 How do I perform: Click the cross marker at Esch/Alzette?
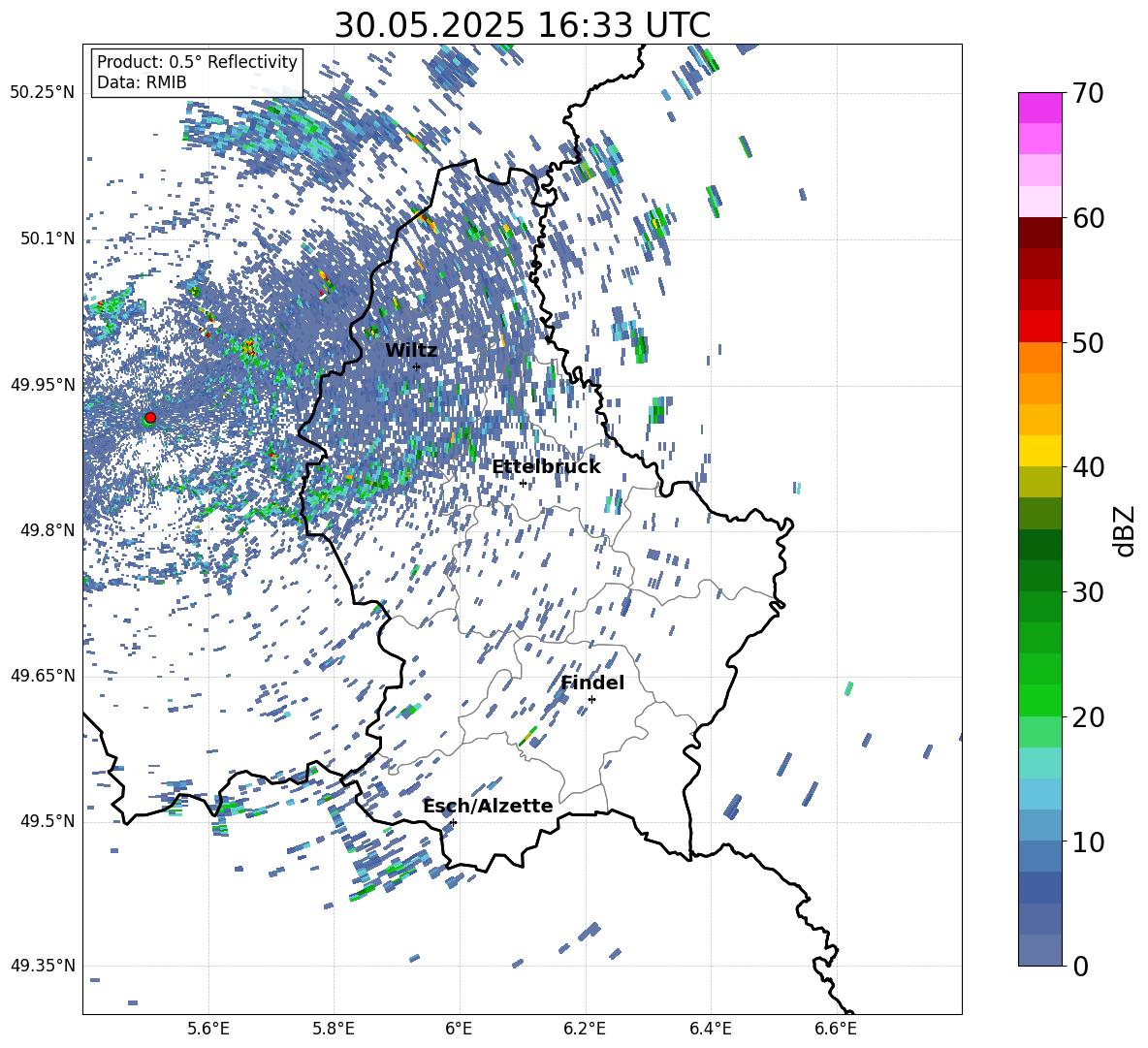(x=453, y=822)
